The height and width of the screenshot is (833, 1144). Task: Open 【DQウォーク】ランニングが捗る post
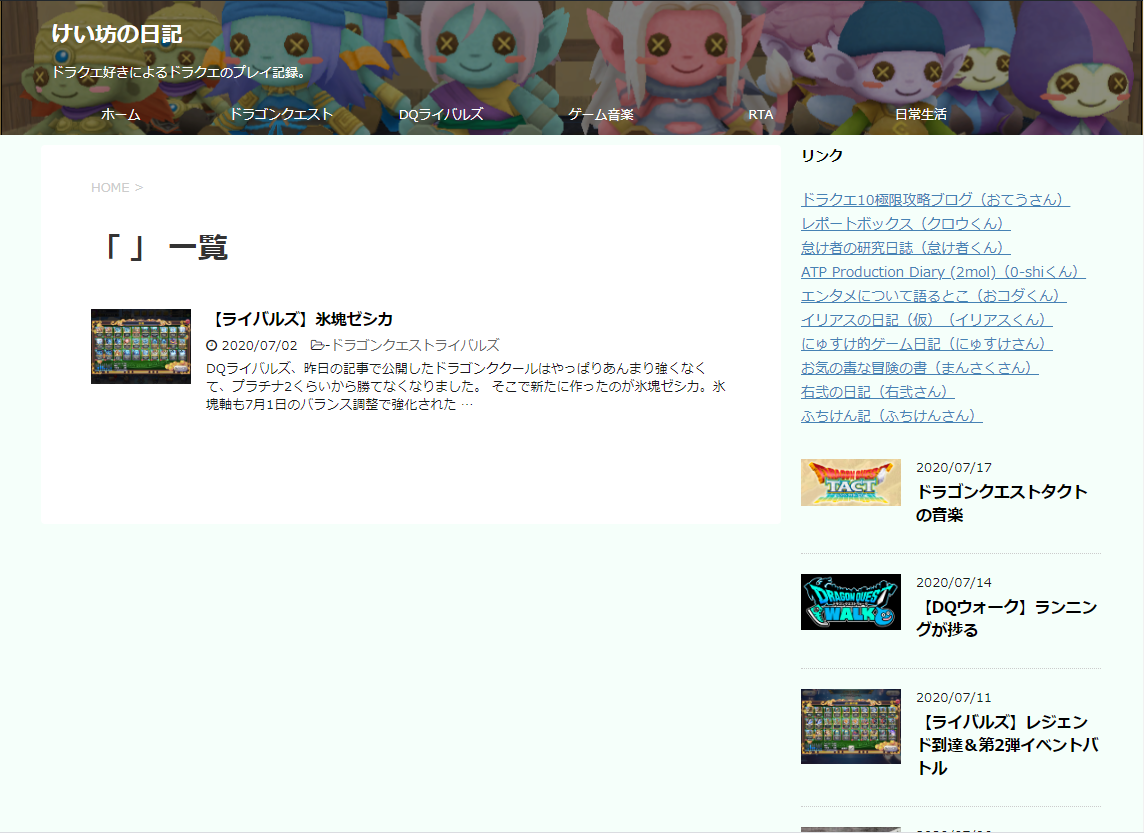point(1007,619)
